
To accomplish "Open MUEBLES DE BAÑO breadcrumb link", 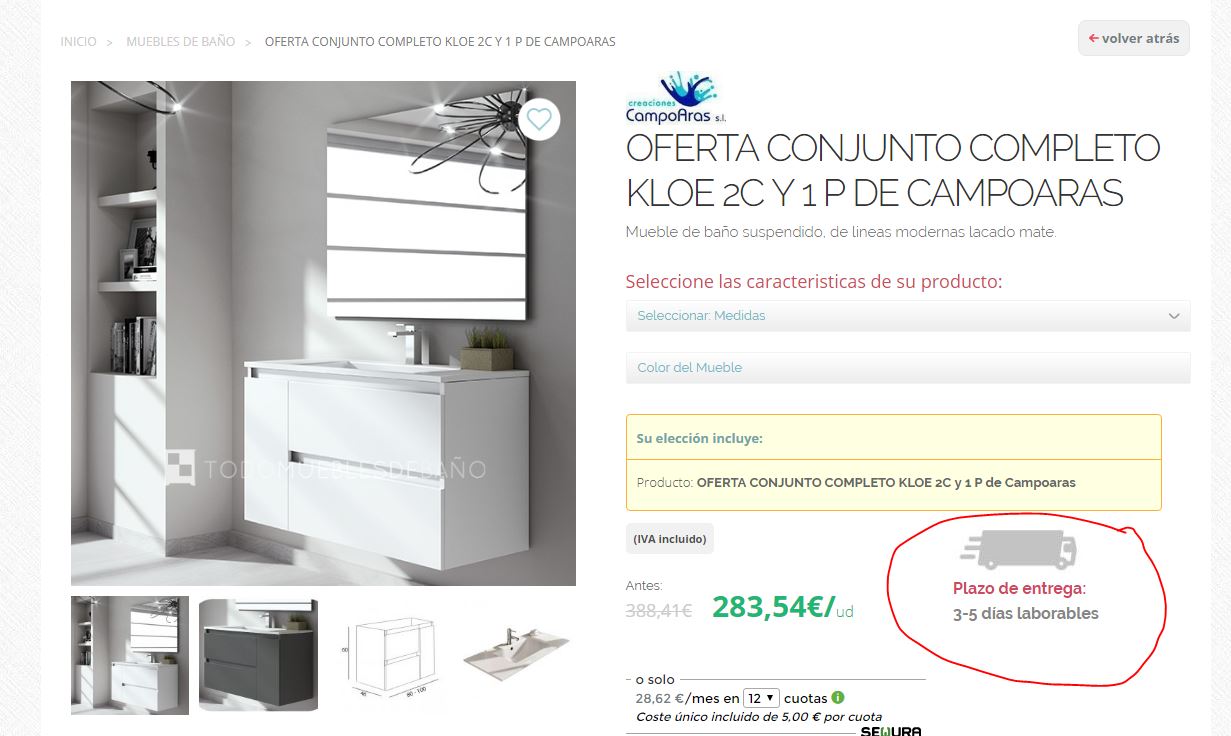I will (x=181, y=41).
